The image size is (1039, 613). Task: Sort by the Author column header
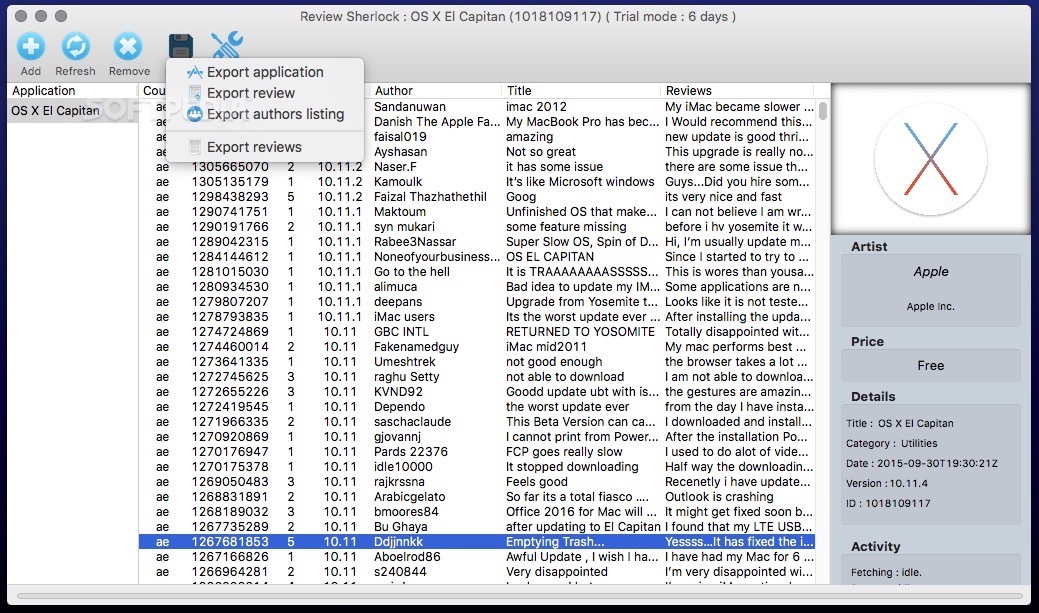point(394,91)
